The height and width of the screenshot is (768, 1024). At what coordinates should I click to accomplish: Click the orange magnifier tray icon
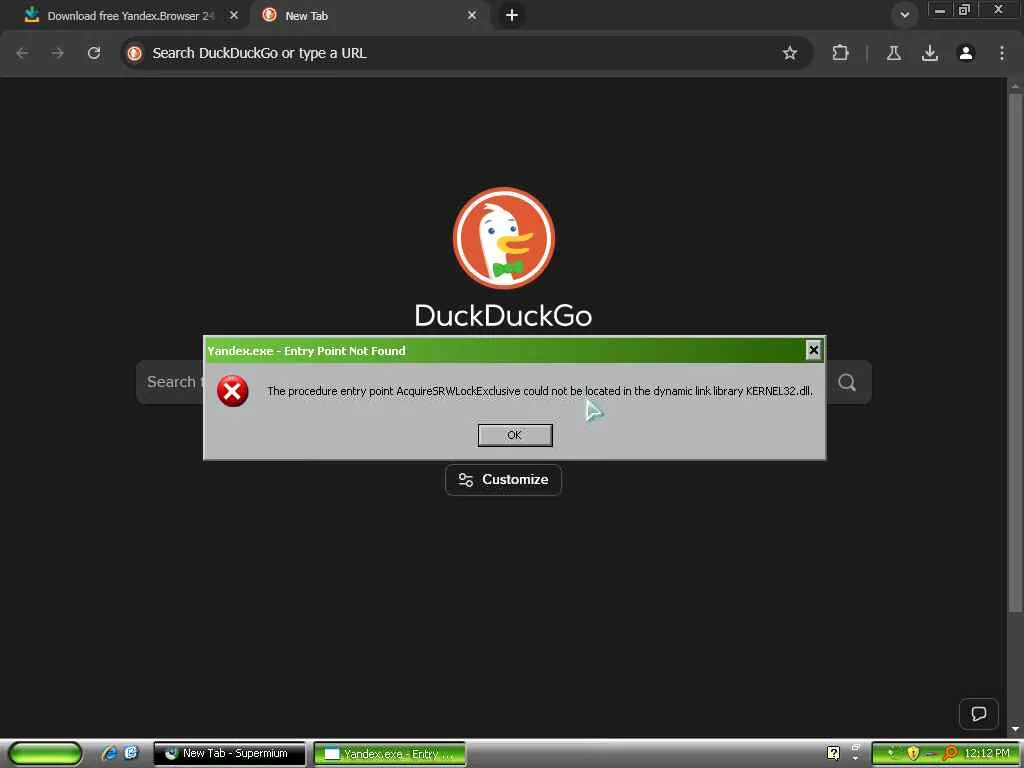coord(951,754)
